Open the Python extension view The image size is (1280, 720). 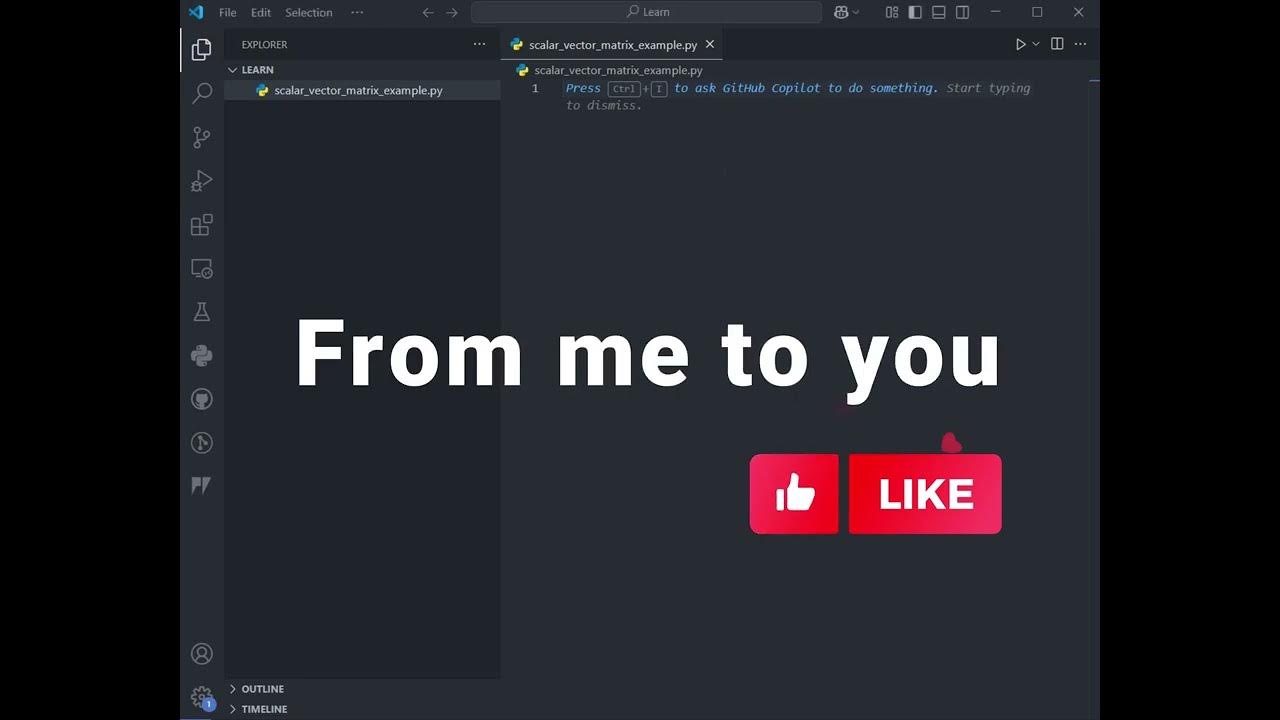202,355
